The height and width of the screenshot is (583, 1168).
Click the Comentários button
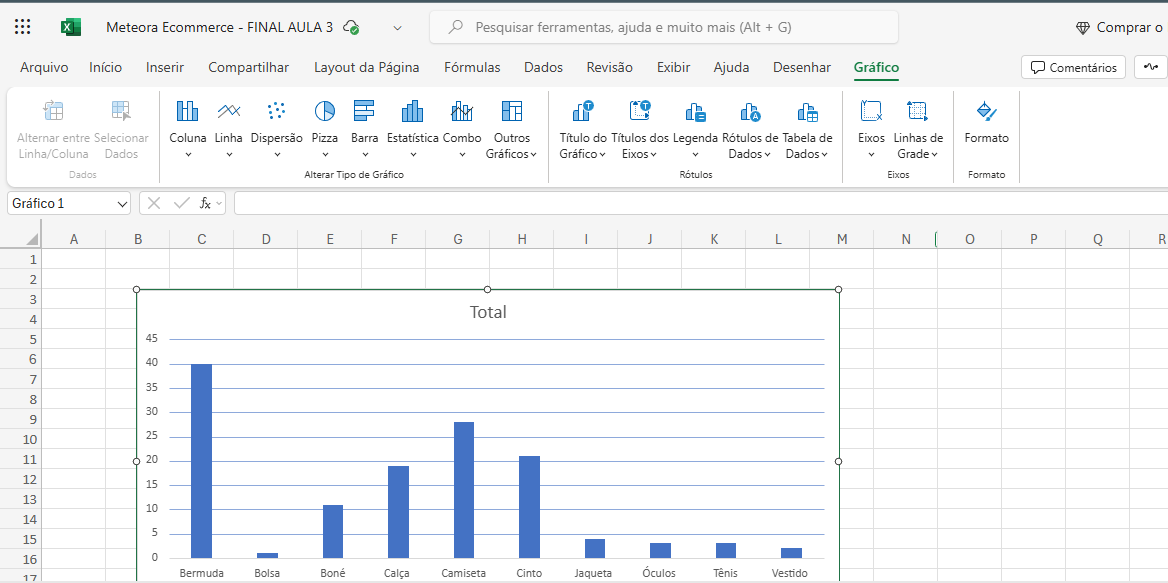click(x=1073, y=67)
